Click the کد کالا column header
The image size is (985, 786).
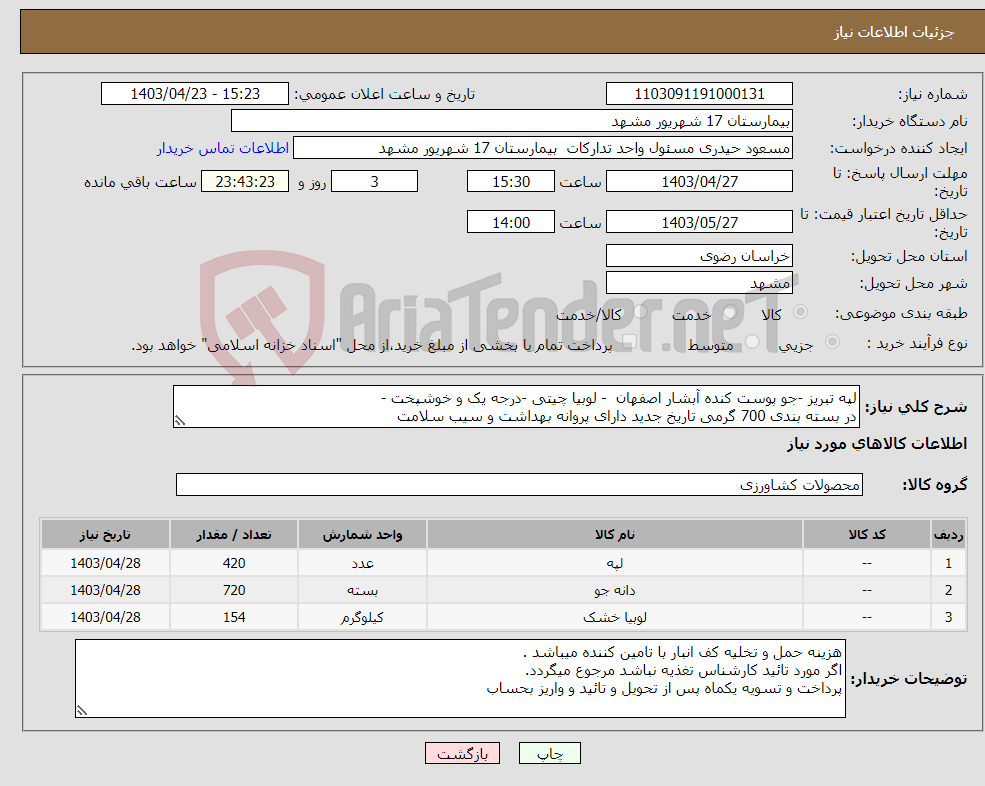coord(867,535)
